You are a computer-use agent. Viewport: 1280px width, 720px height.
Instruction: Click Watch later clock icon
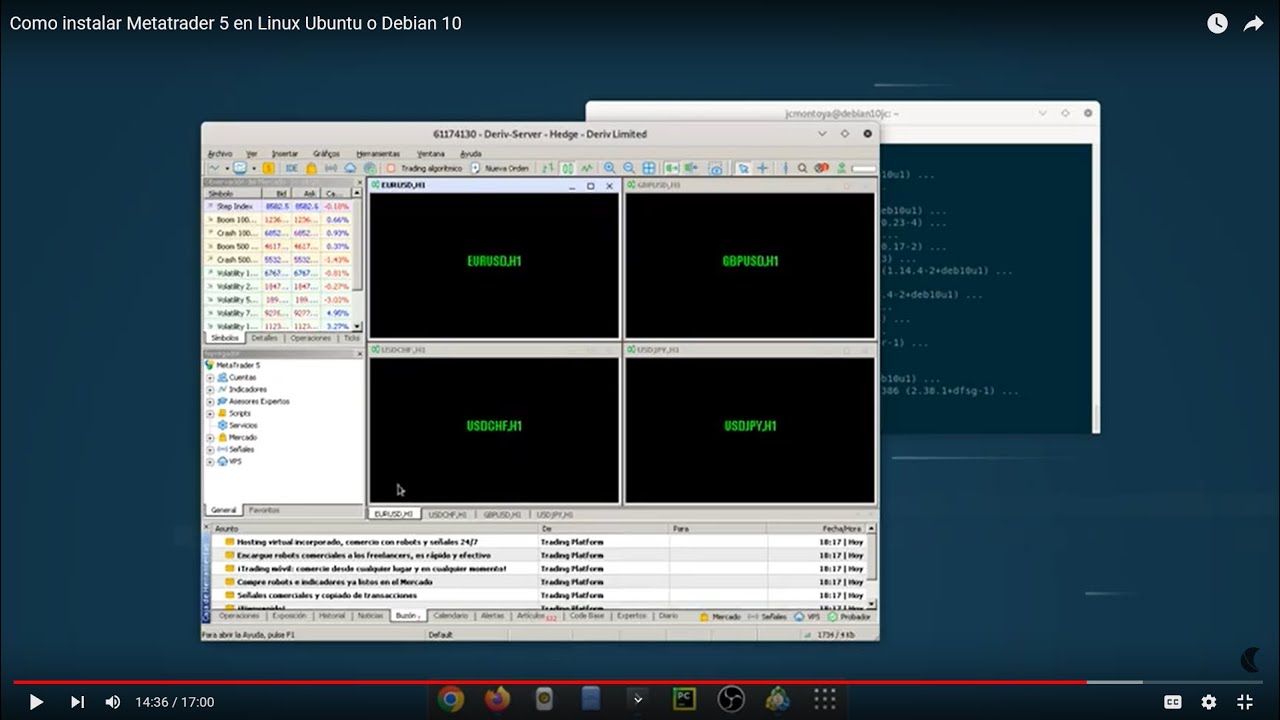click(1217, 23)
